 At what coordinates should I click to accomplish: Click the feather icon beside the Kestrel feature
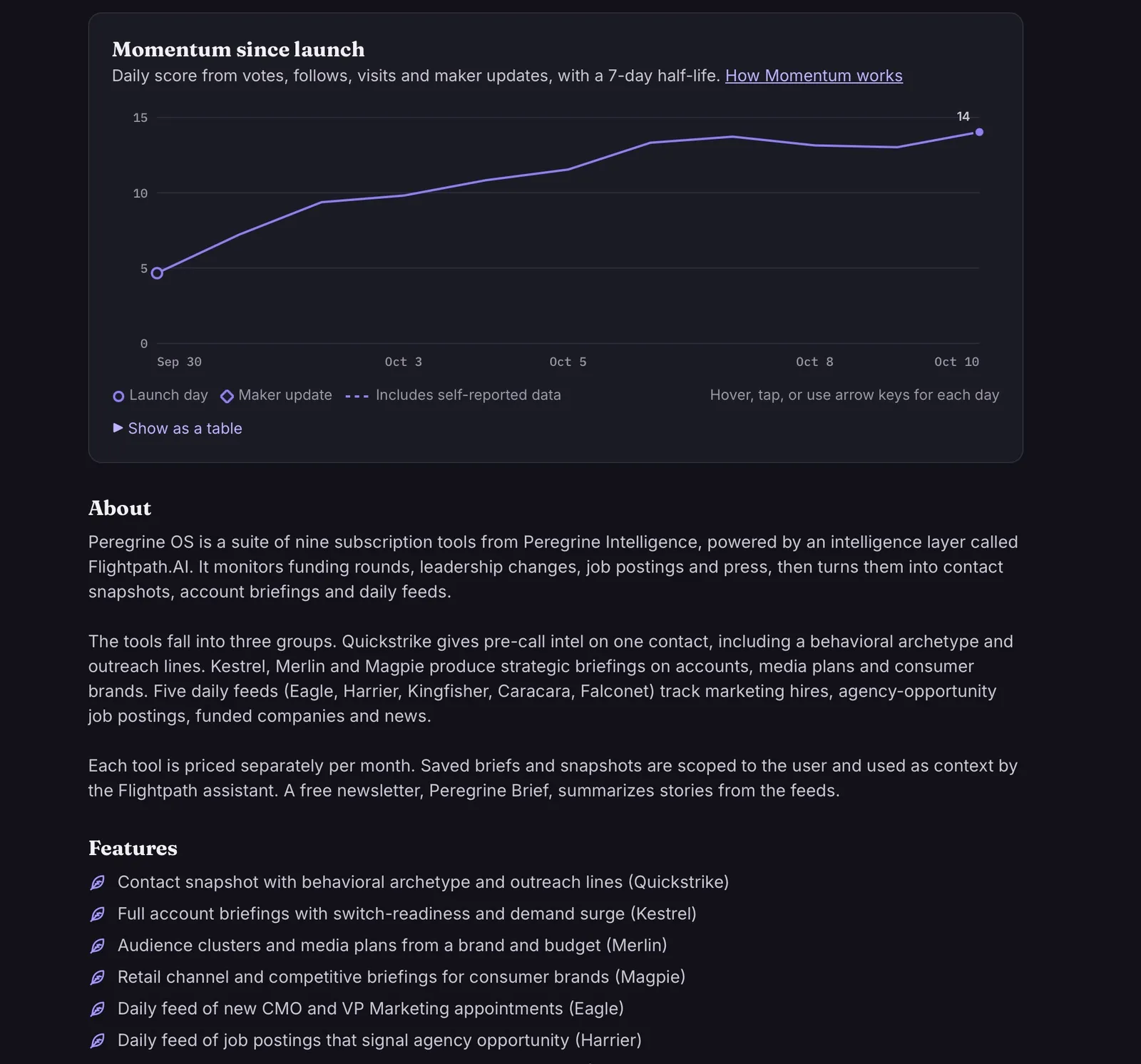[x=98, y=914]
